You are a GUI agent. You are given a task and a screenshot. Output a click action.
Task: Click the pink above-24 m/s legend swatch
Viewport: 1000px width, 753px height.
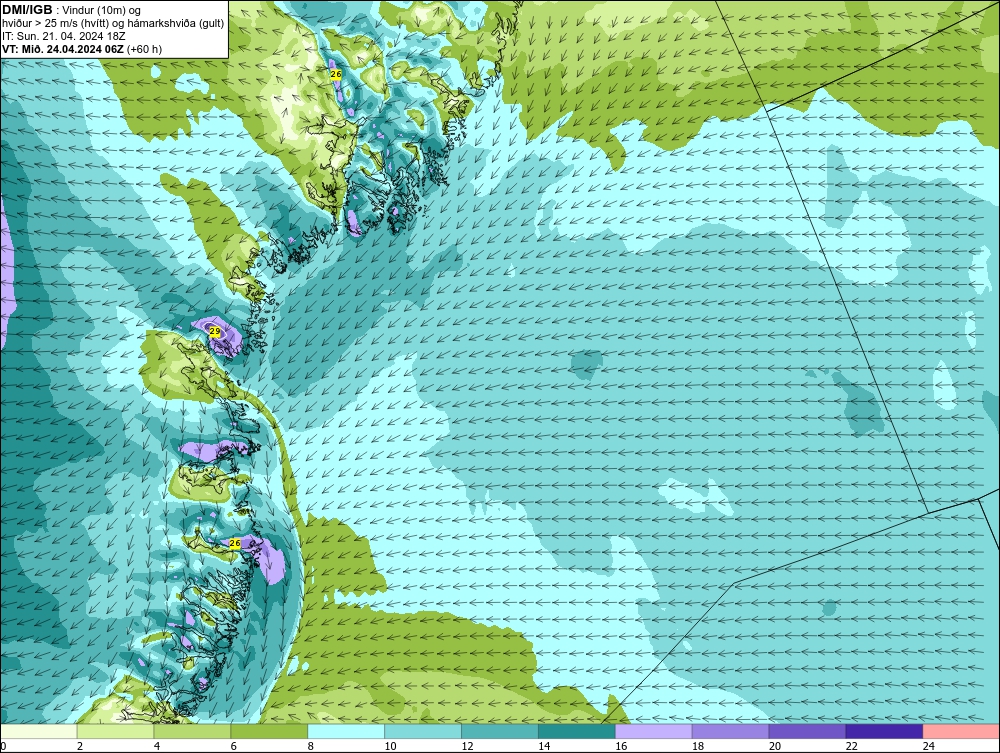point(961,731)
